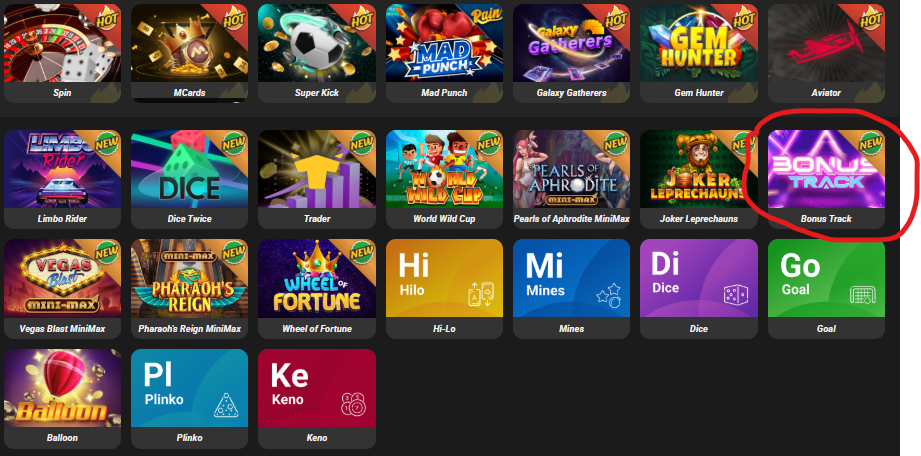Image resolution: width=921 pixels, height=456 pixels.
Task: Open the red Keno game tile
Action: [317, 398]
